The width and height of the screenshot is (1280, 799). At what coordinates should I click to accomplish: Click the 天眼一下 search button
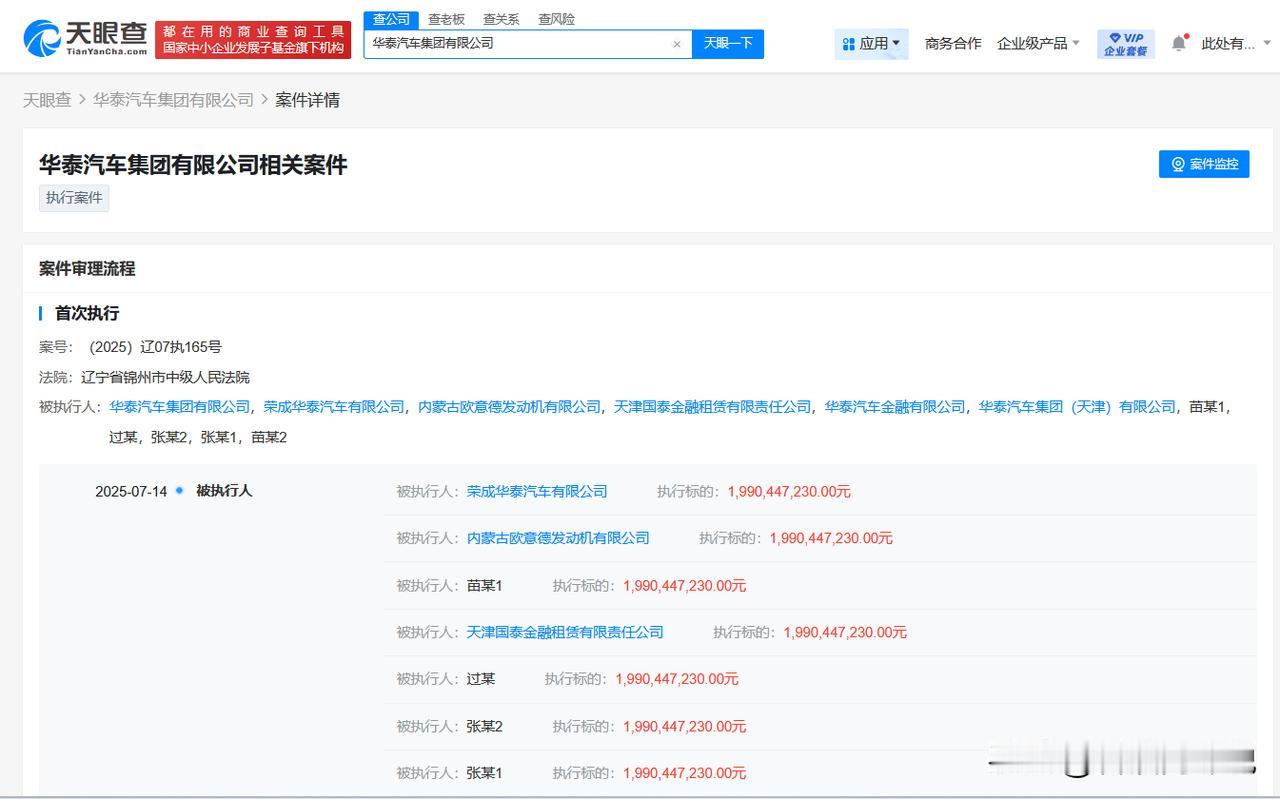tap(728, 44)
